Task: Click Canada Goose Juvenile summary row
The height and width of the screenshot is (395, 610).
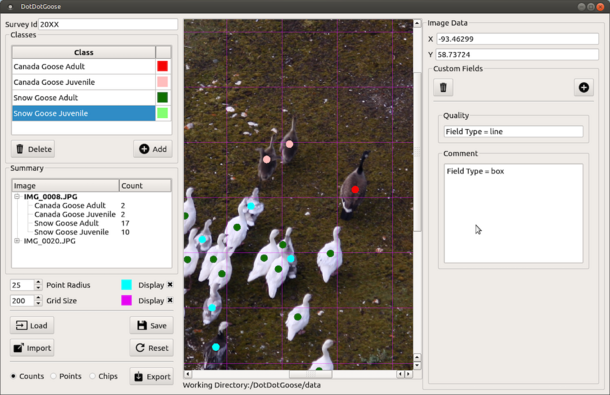Action: (75, 214)
